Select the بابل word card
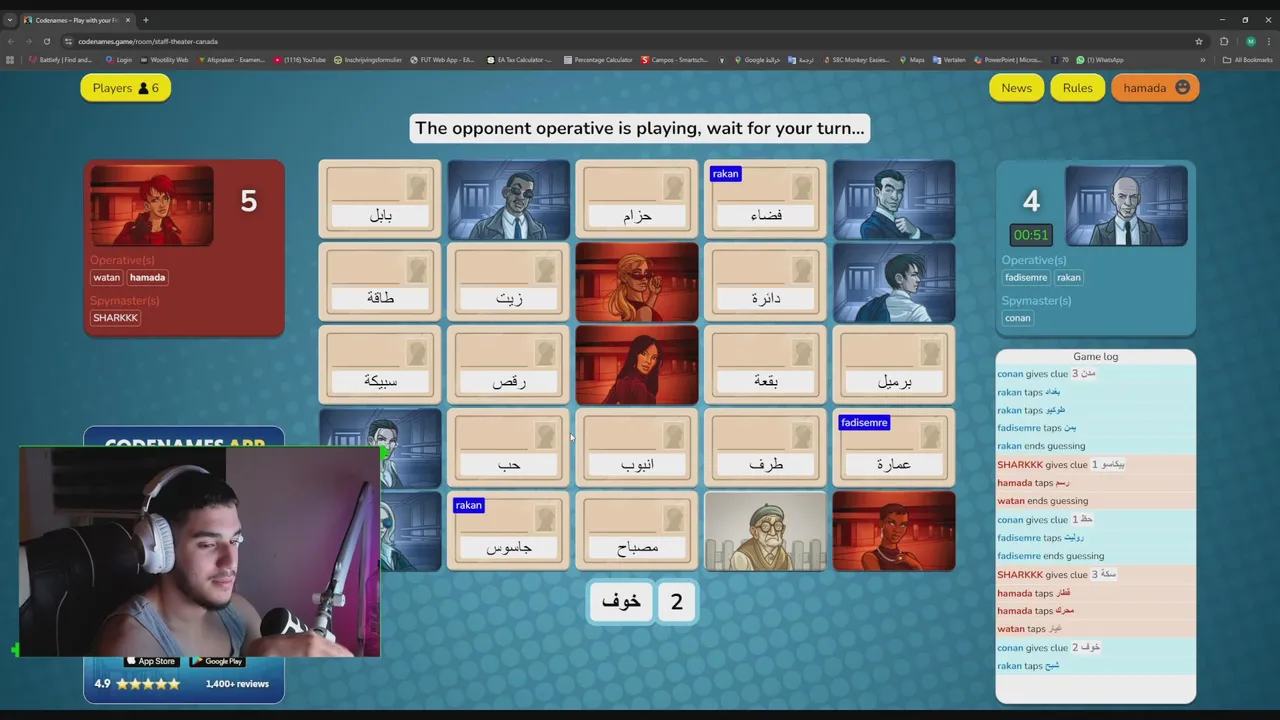Screen dimensions: 1280x720 click(x=380, y=199)
